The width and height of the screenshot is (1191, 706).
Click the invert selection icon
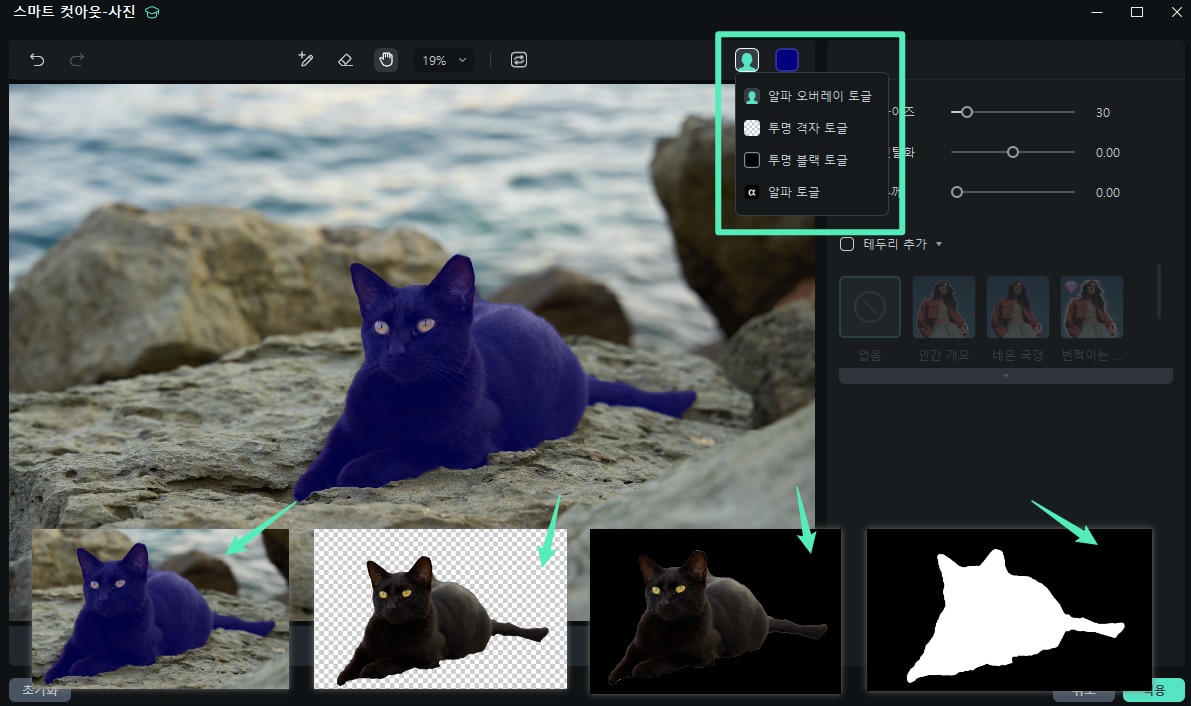click(x=519, y=60)
